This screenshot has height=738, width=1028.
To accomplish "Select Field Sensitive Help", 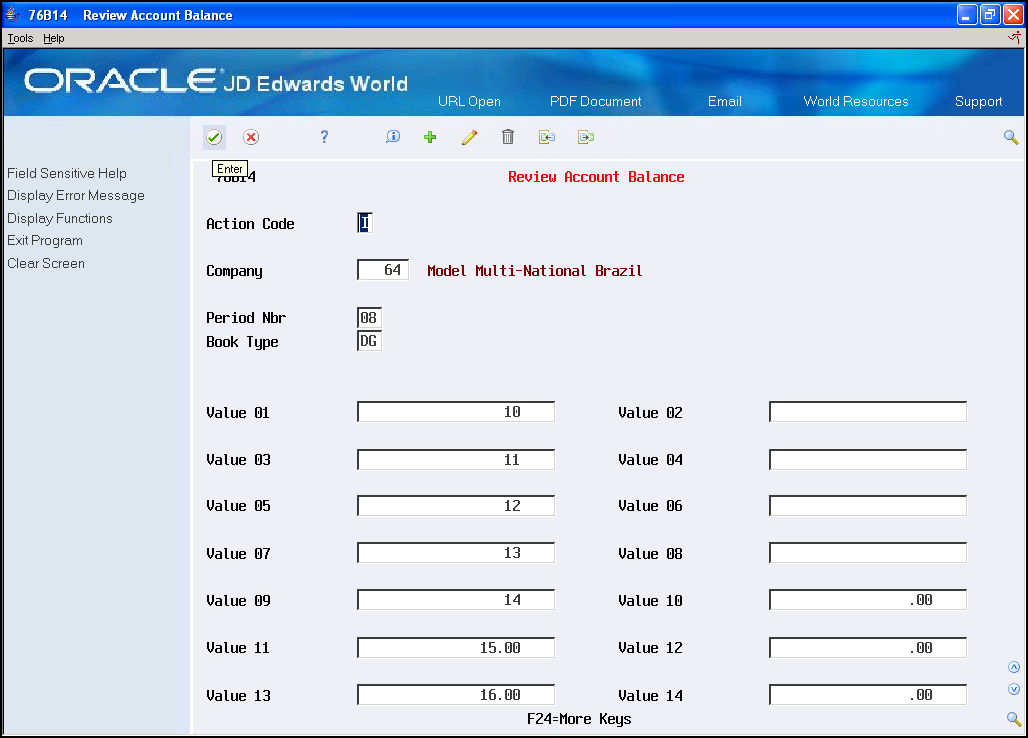I will click(67, 173).
